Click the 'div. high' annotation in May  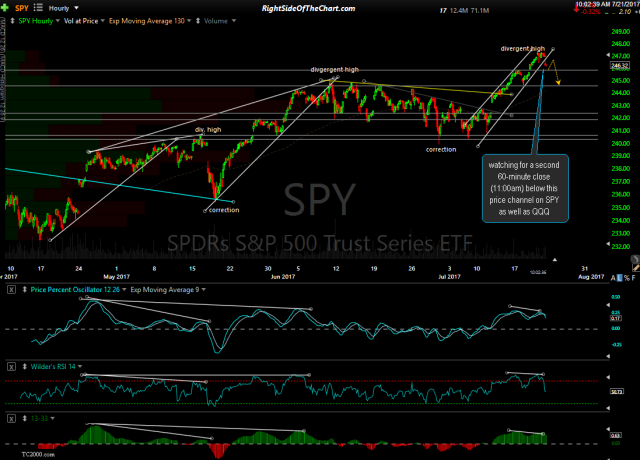(208, 129)
